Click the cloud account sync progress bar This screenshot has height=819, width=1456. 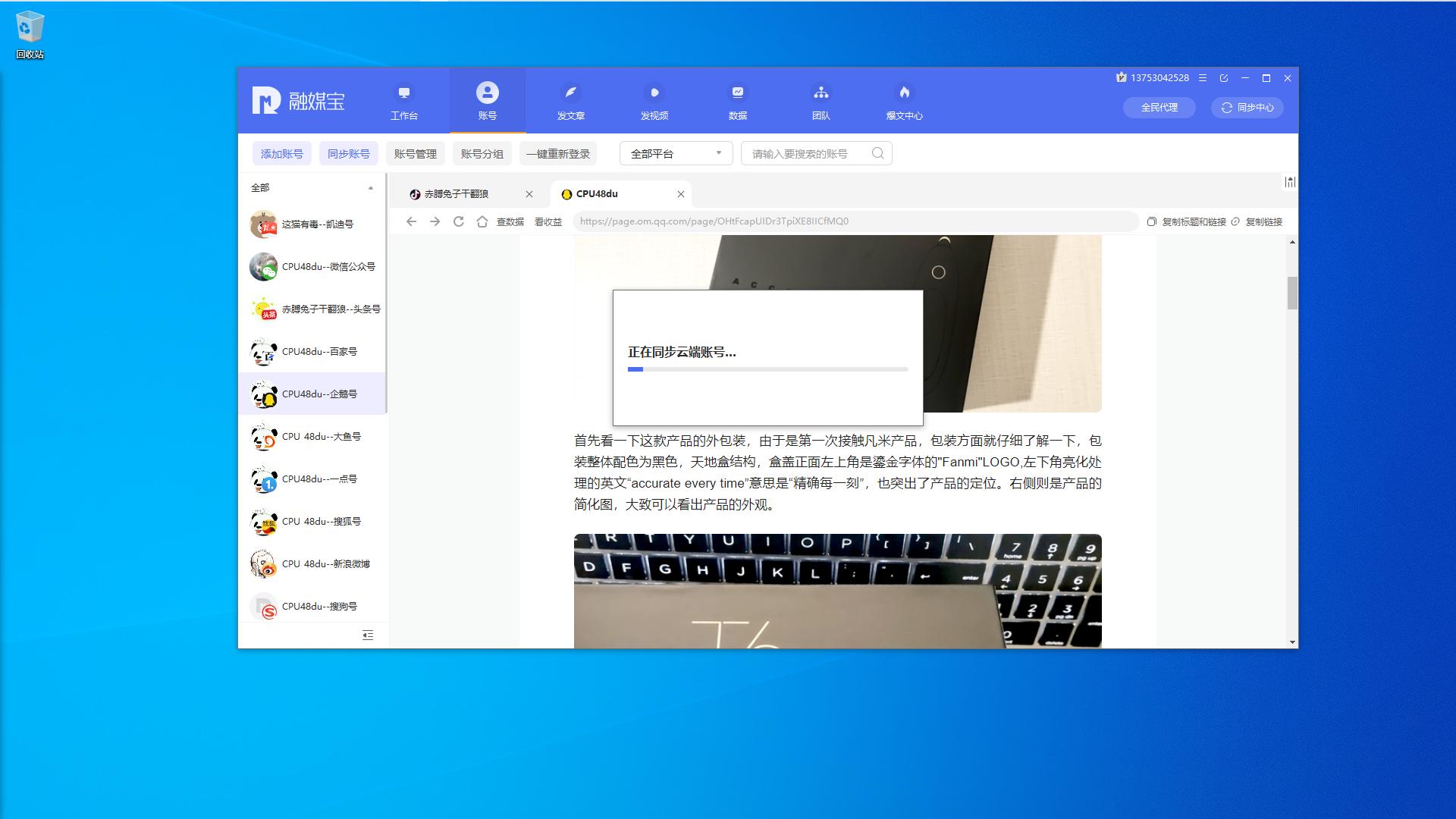(x=767, y=369)
